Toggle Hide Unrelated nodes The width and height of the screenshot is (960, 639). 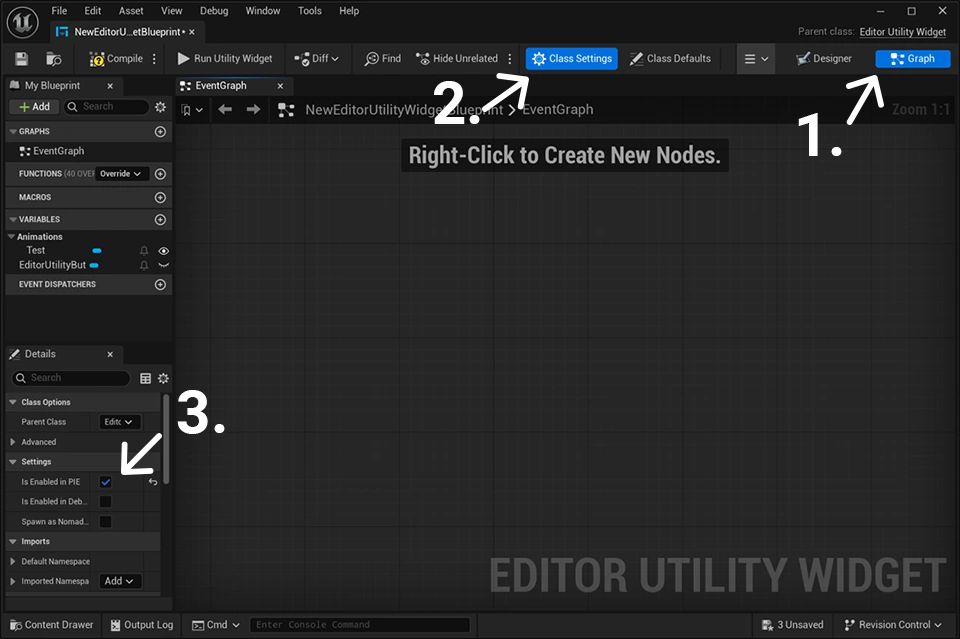tap(457, 59)
